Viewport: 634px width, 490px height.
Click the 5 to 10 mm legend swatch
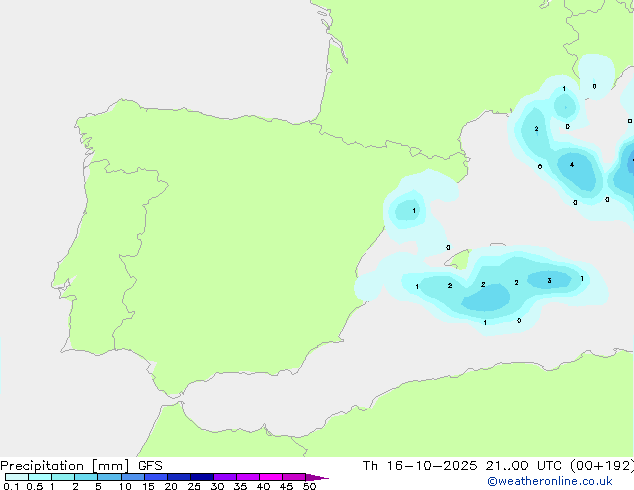[109, 477]
